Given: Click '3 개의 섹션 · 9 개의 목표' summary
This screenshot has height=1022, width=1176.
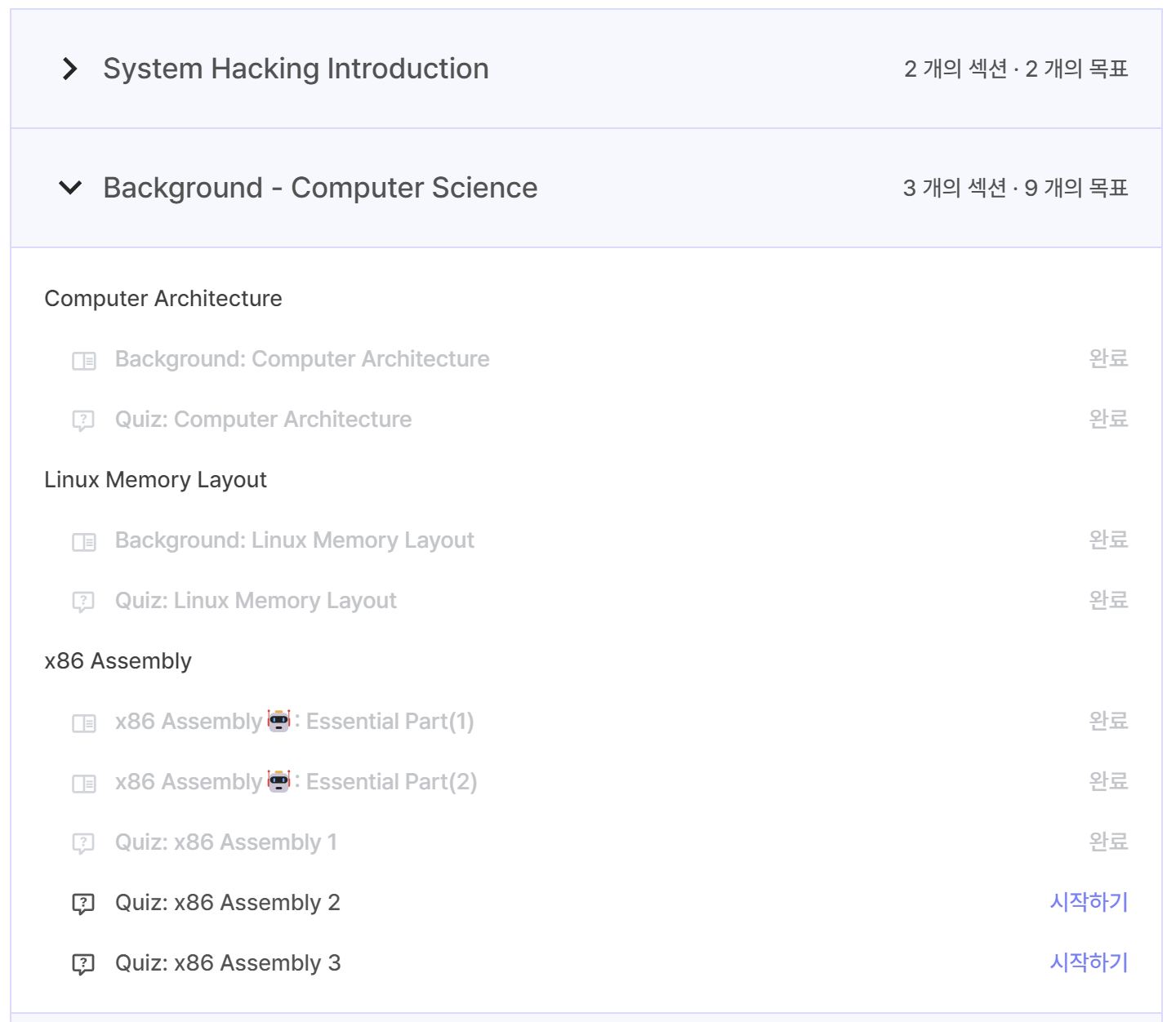Looking at the screenshot, I should coord(1015,188).
